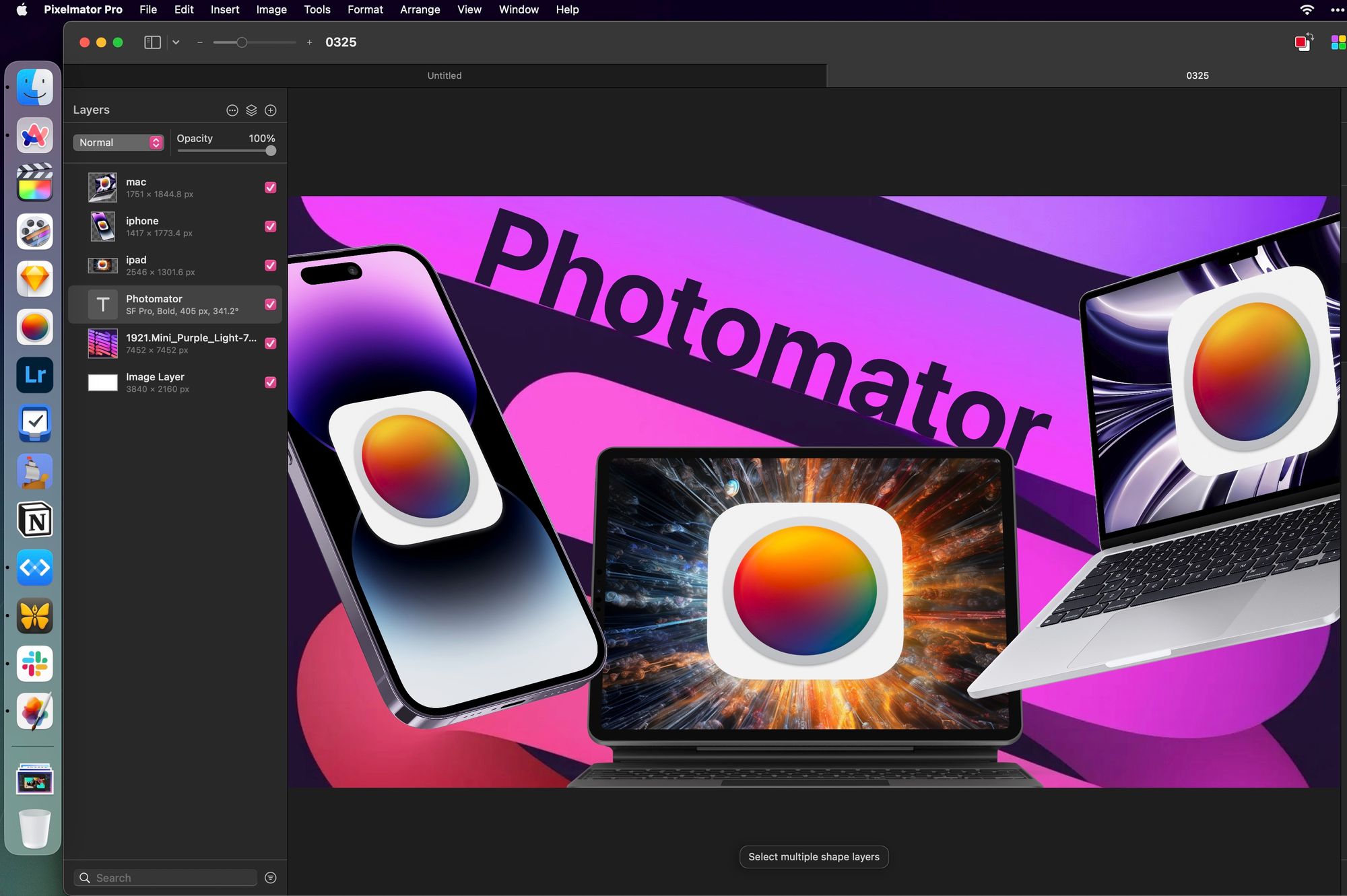
Task: Uncheck the Image Layer visibility checkbox
Action: (x=271, y=382)
